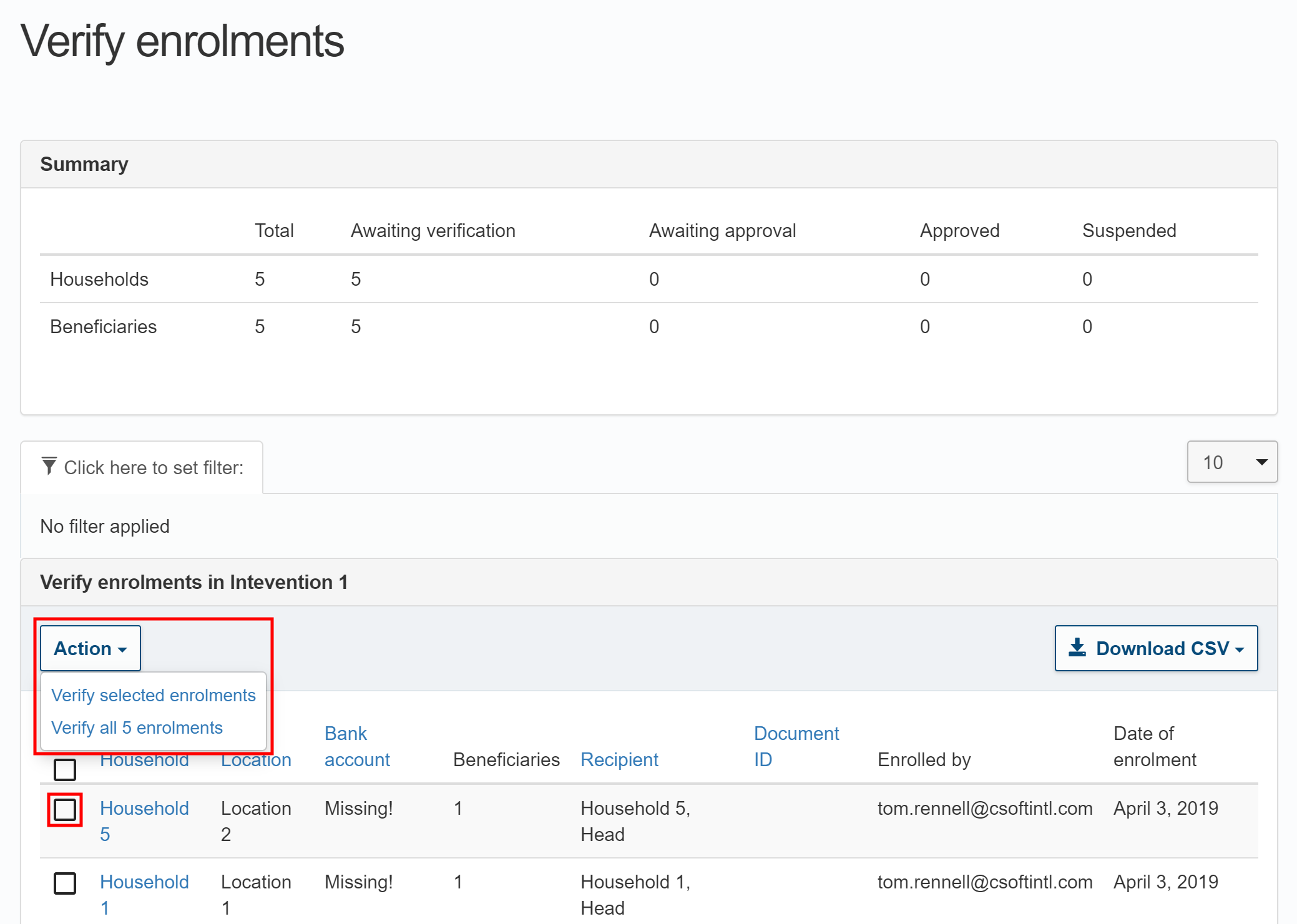Screen dimensions: 1297x924
Task: Tick the Household 5 row checkbox
Action: (65, 810)
